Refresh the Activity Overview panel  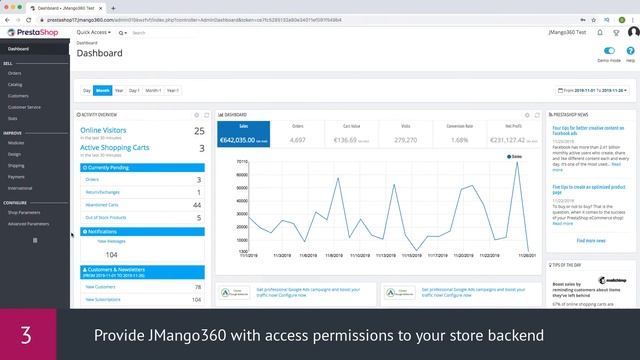[x=207, y=115]
